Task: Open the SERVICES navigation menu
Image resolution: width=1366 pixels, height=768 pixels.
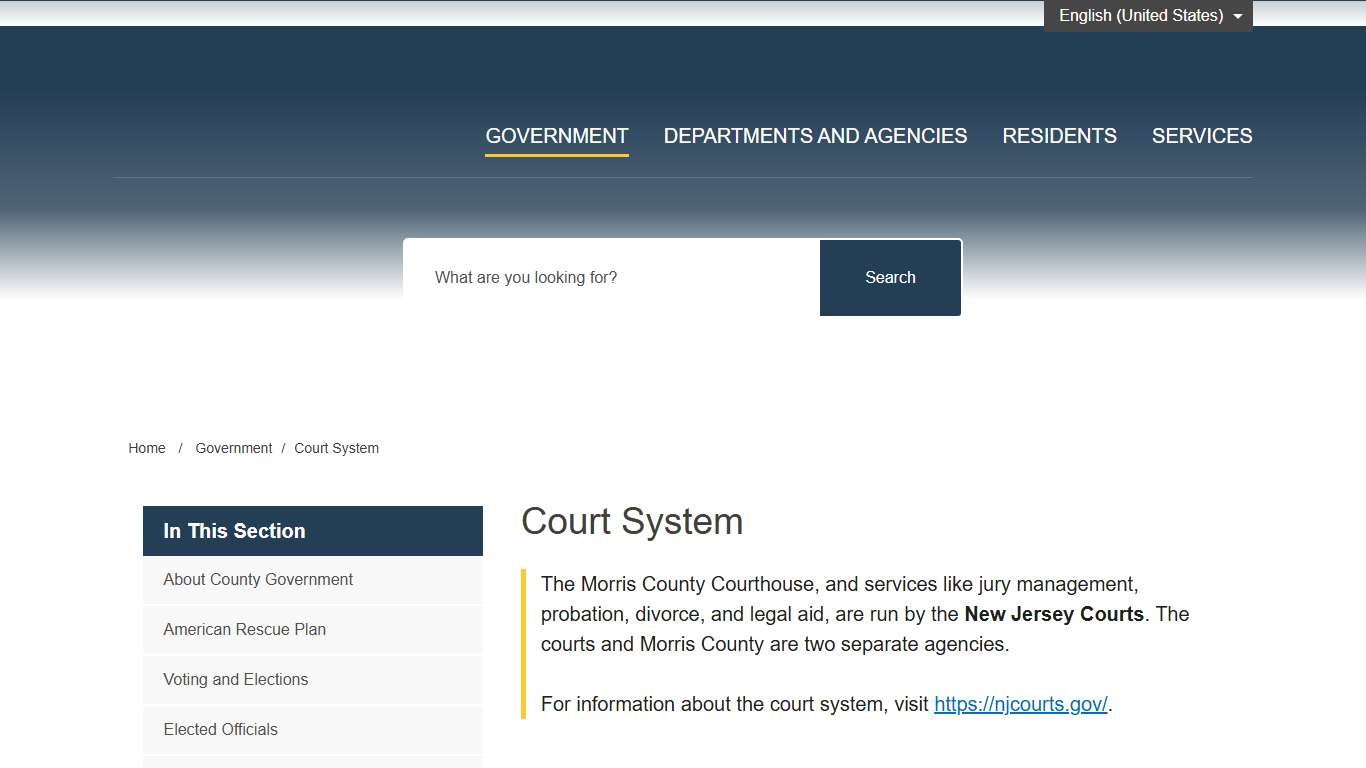Action: pos(1202,136)
